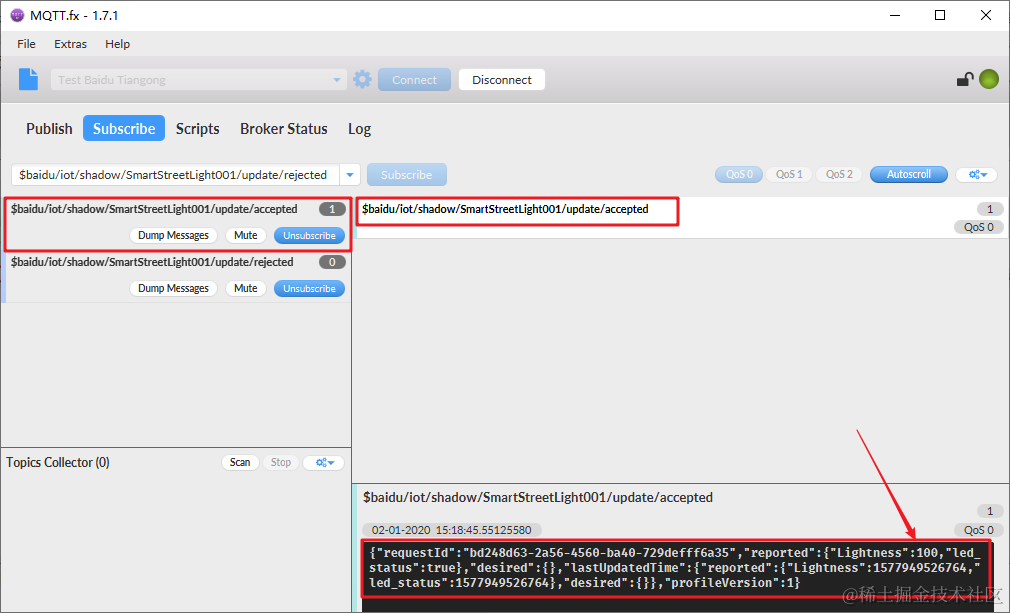Unsubscribe from update/accepted topic

click(x=309, y=236)
